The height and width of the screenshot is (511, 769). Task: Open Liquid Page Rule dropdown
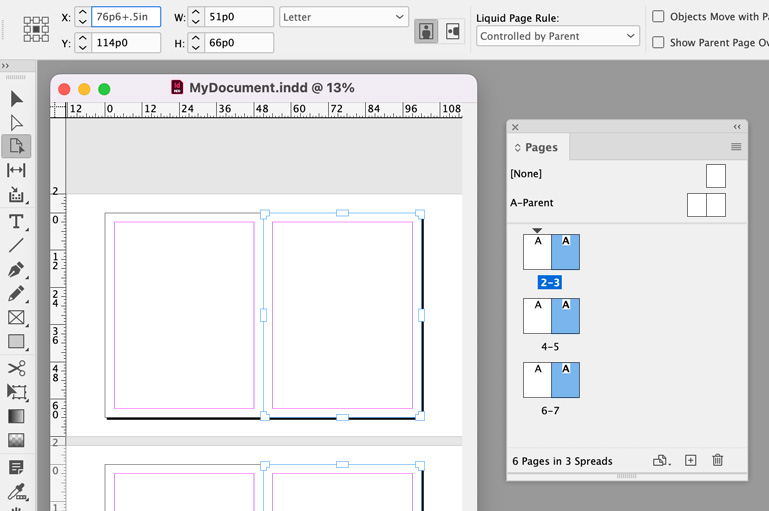[x=558, y=36]
